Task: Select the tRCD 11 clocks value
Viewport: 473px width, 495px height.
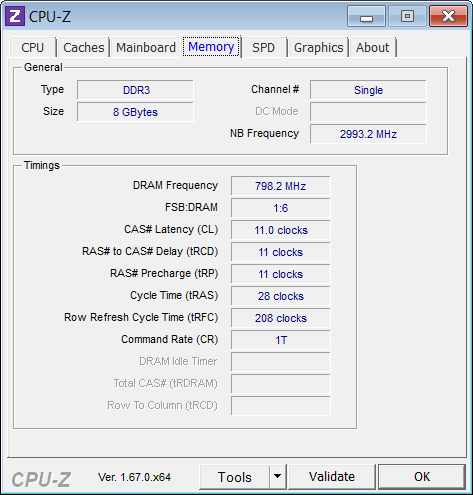Action: pos(281,252)
